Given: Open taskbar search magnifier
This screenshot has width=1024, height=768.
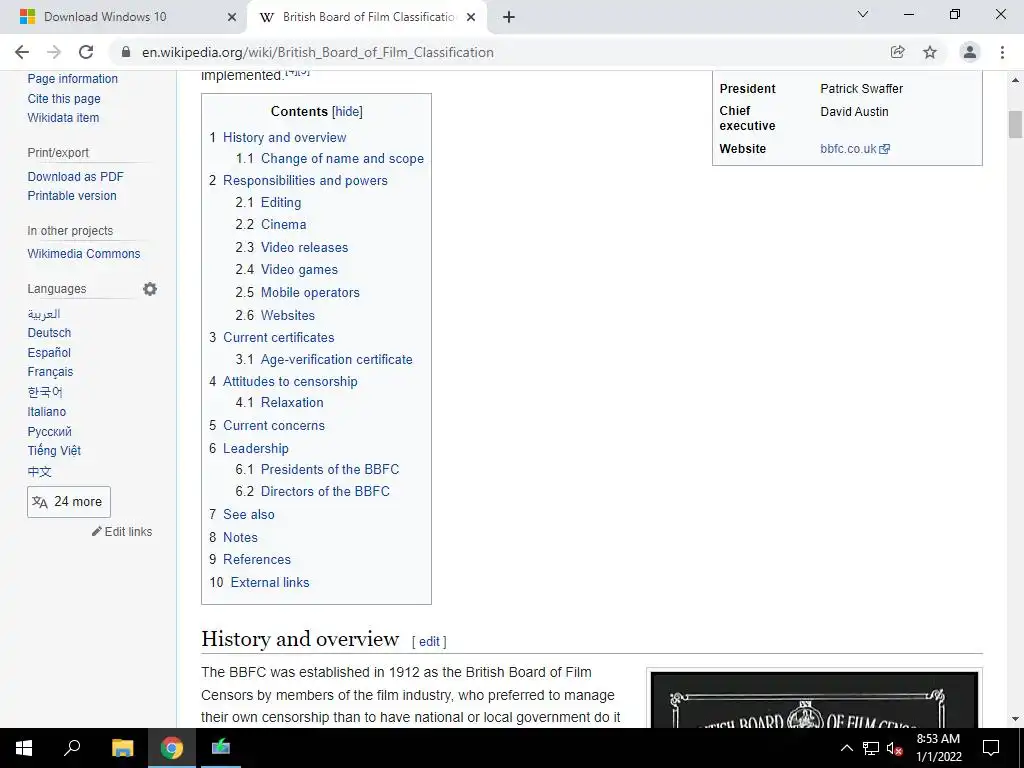Looking at the screenshot, I should coord(72,748).
